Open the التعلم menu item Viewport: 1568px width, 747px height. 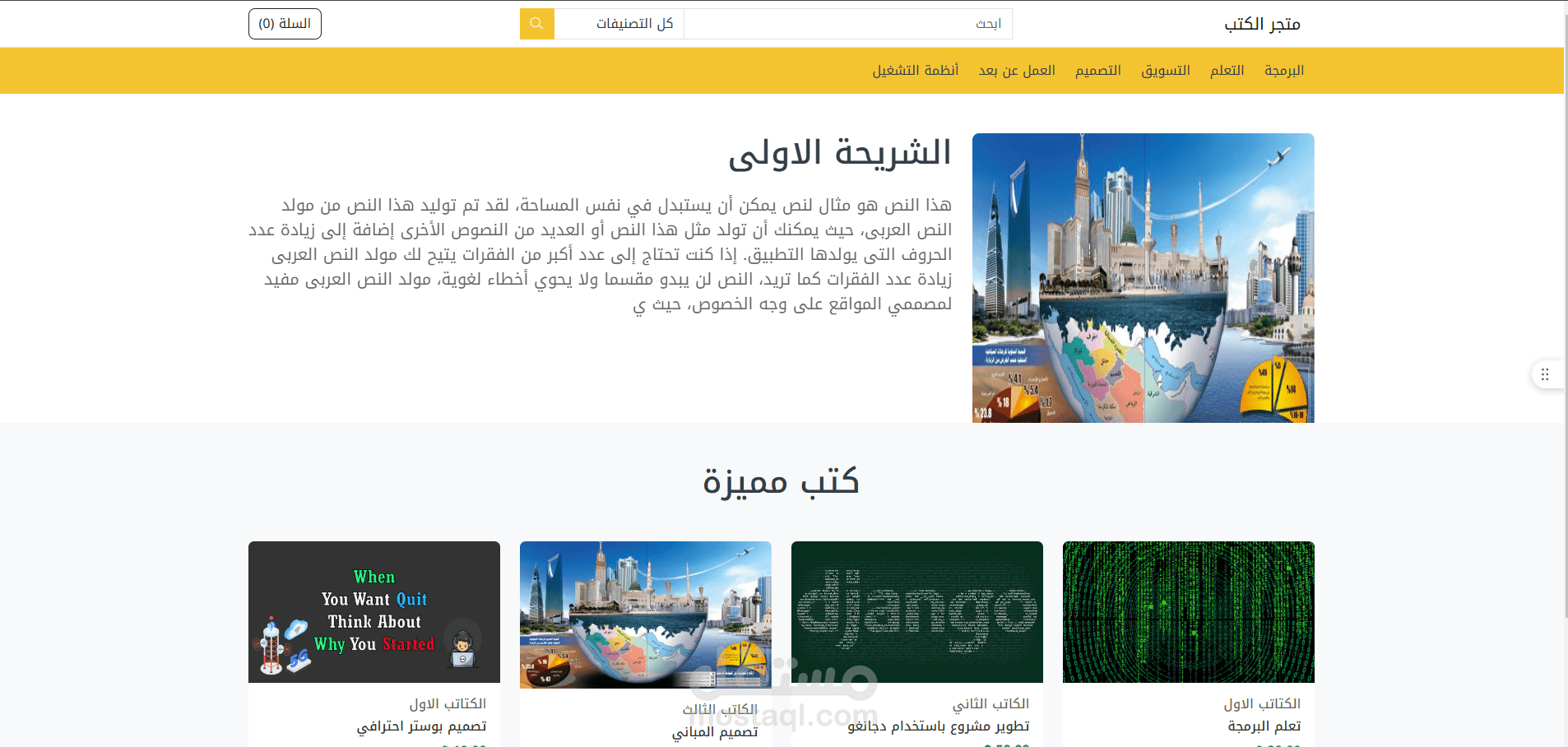tap(1227, 71)
